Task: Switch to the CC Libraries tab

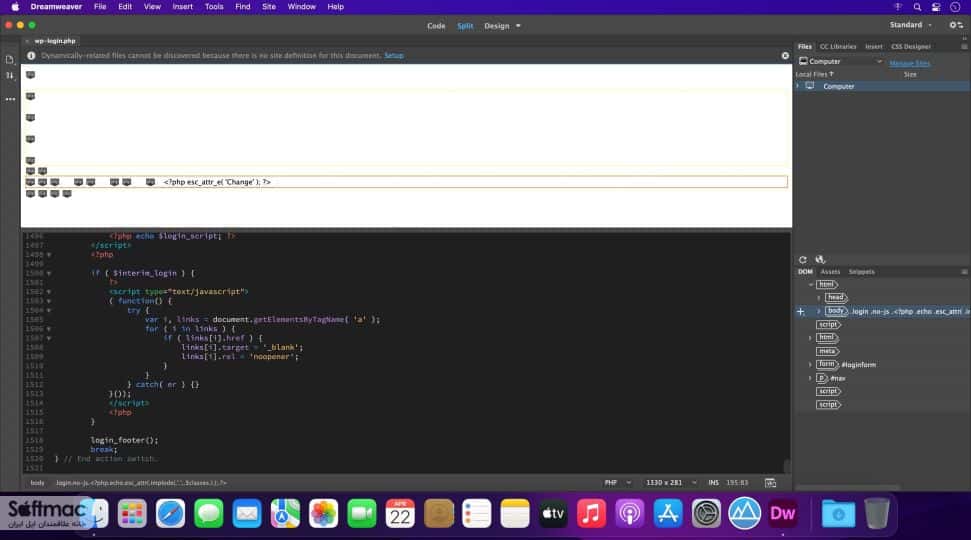Action: [x=838, y=46]
